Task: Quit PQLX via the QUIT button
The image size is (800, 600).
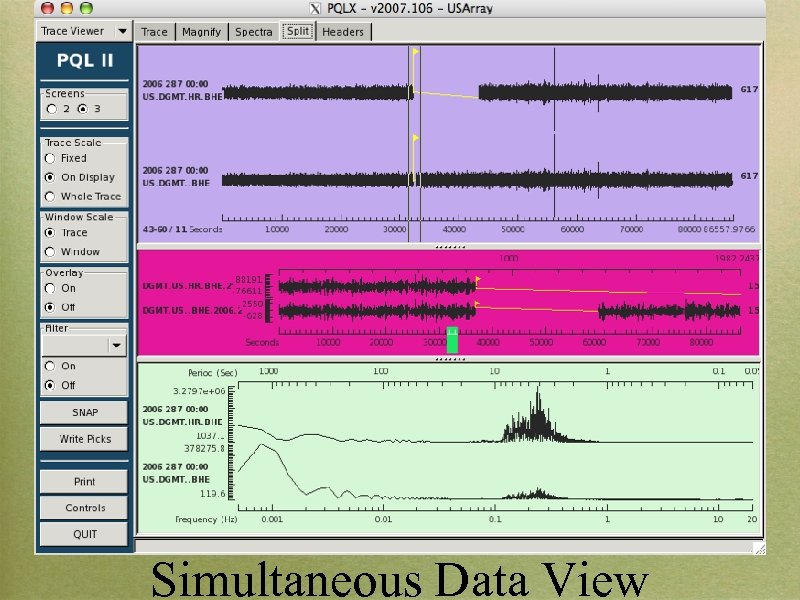Action: coord(84,534)
